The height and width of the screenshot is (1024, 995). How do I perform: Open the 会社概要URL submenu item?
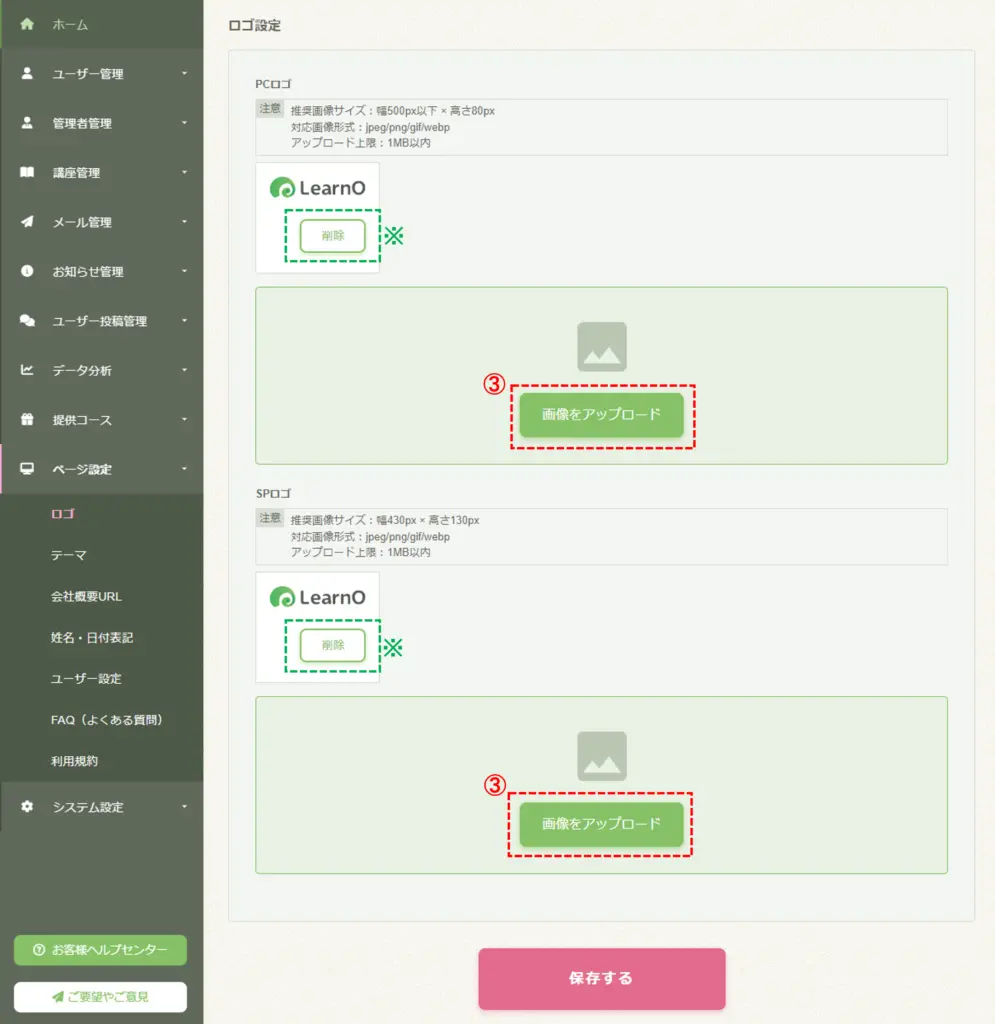click(86, 596)
